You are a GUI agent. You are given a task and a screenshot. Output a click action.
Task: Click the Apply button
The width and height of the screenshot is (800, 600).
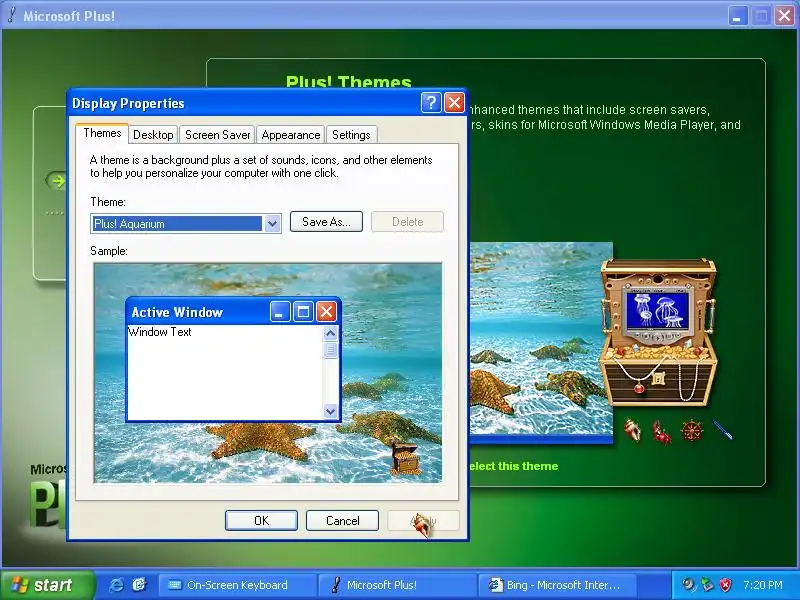(423, 520)
